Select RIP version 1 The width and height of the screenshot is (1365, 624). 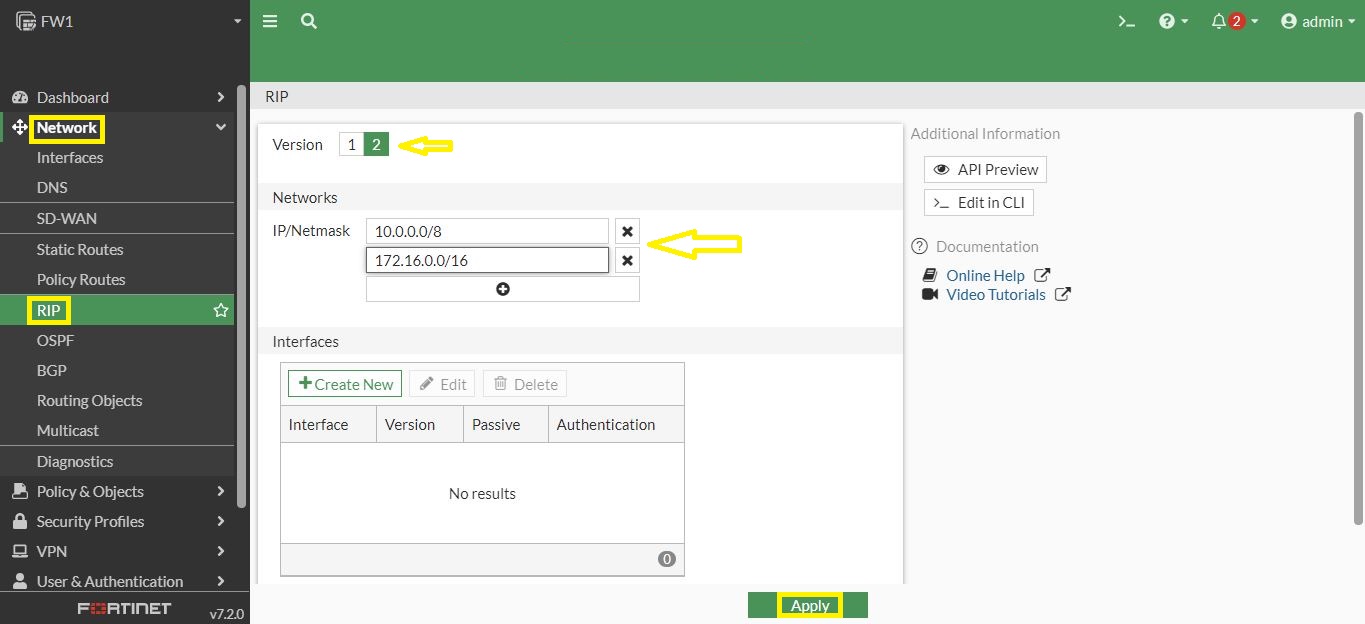[x=351, y=144]
